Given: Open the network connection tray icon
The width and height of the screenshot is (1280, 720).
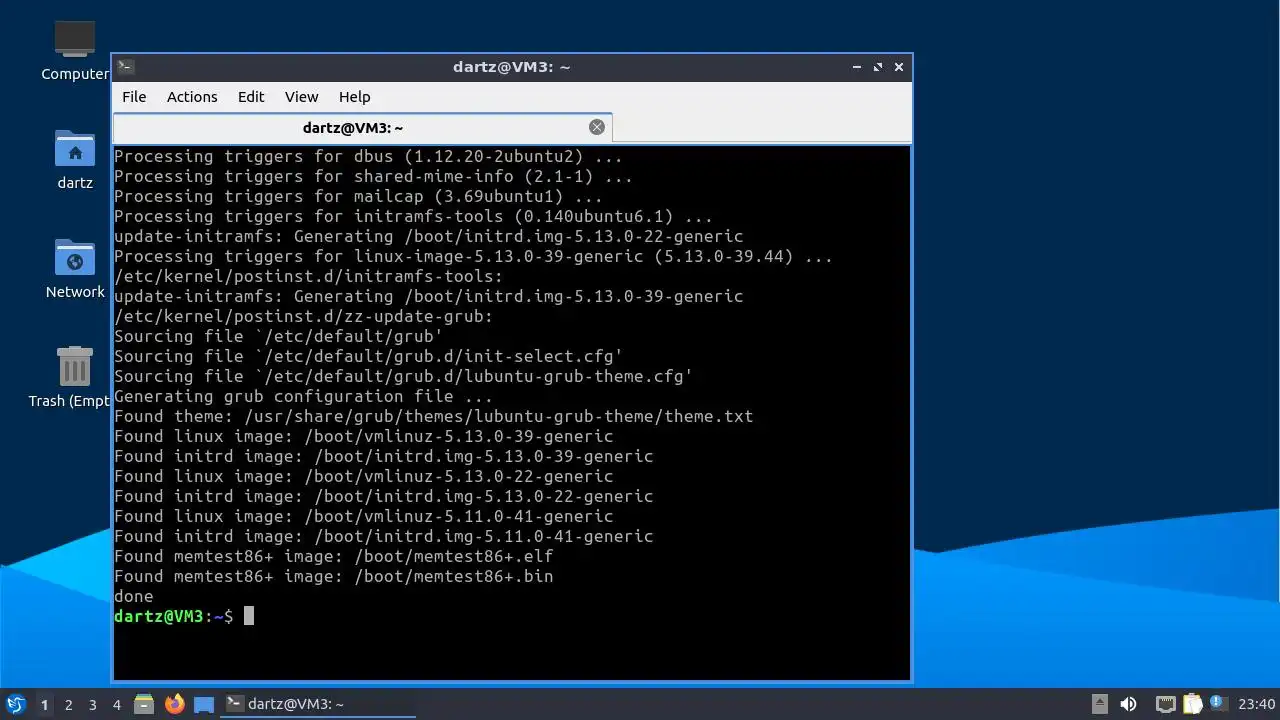Looking at the screenshot, I should tap(1165, 704).
